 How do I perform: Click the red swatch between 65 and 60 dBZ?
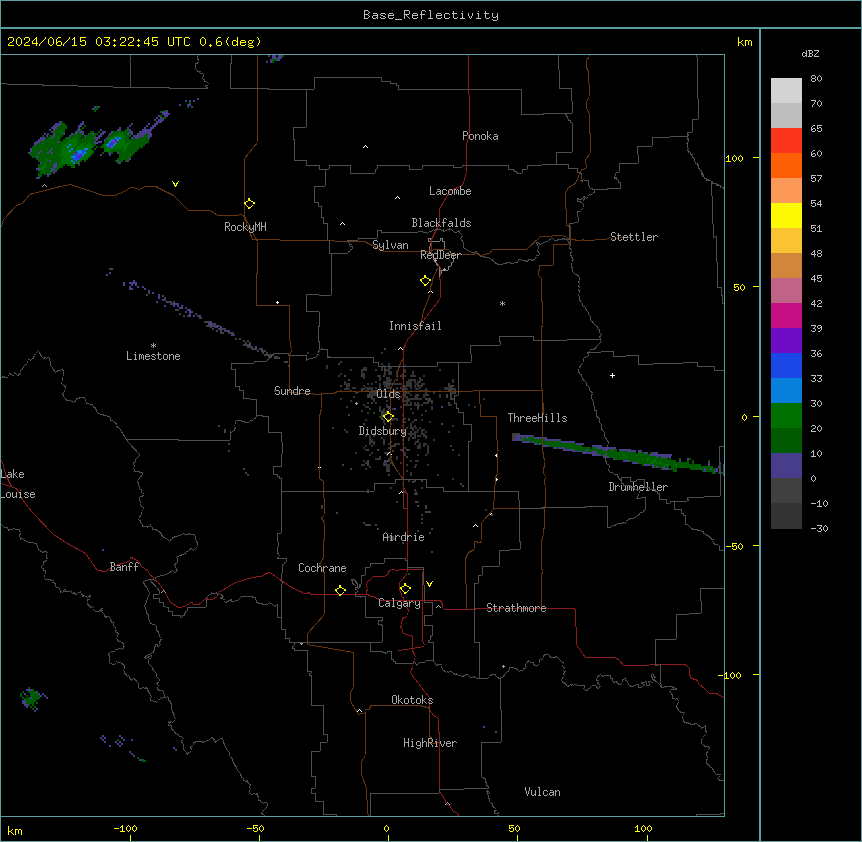[786, 141]
